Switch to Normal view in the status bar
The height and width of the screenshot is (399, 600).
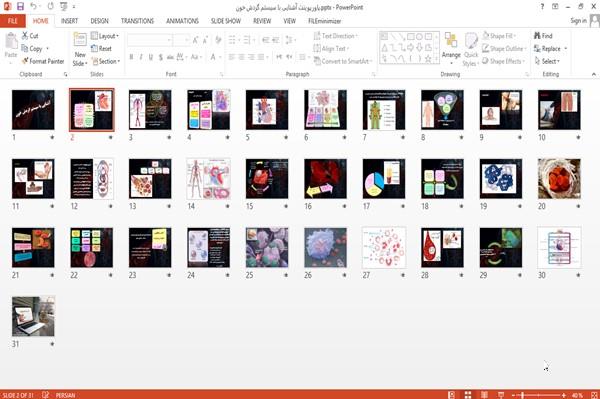click(452, 394)
